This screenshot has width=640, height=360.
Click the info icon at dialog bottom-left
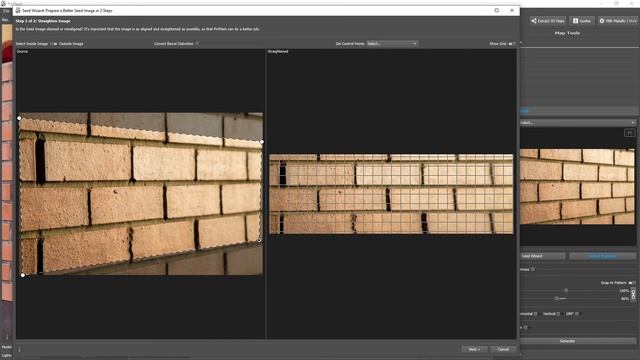click(20, 349)
